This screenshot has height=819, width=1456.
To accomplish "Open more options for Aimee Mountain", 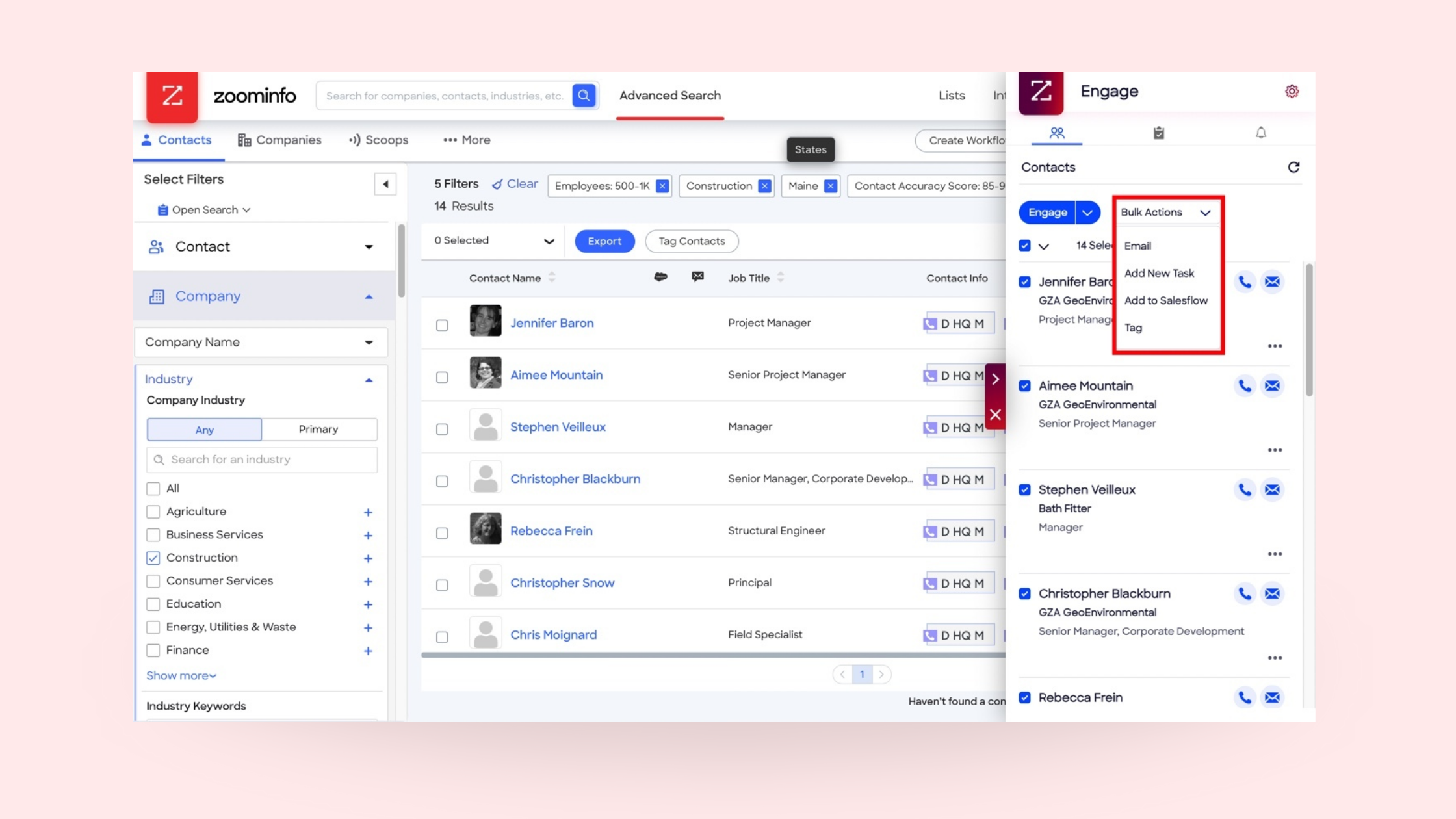I will click(x=1275, y=450).
